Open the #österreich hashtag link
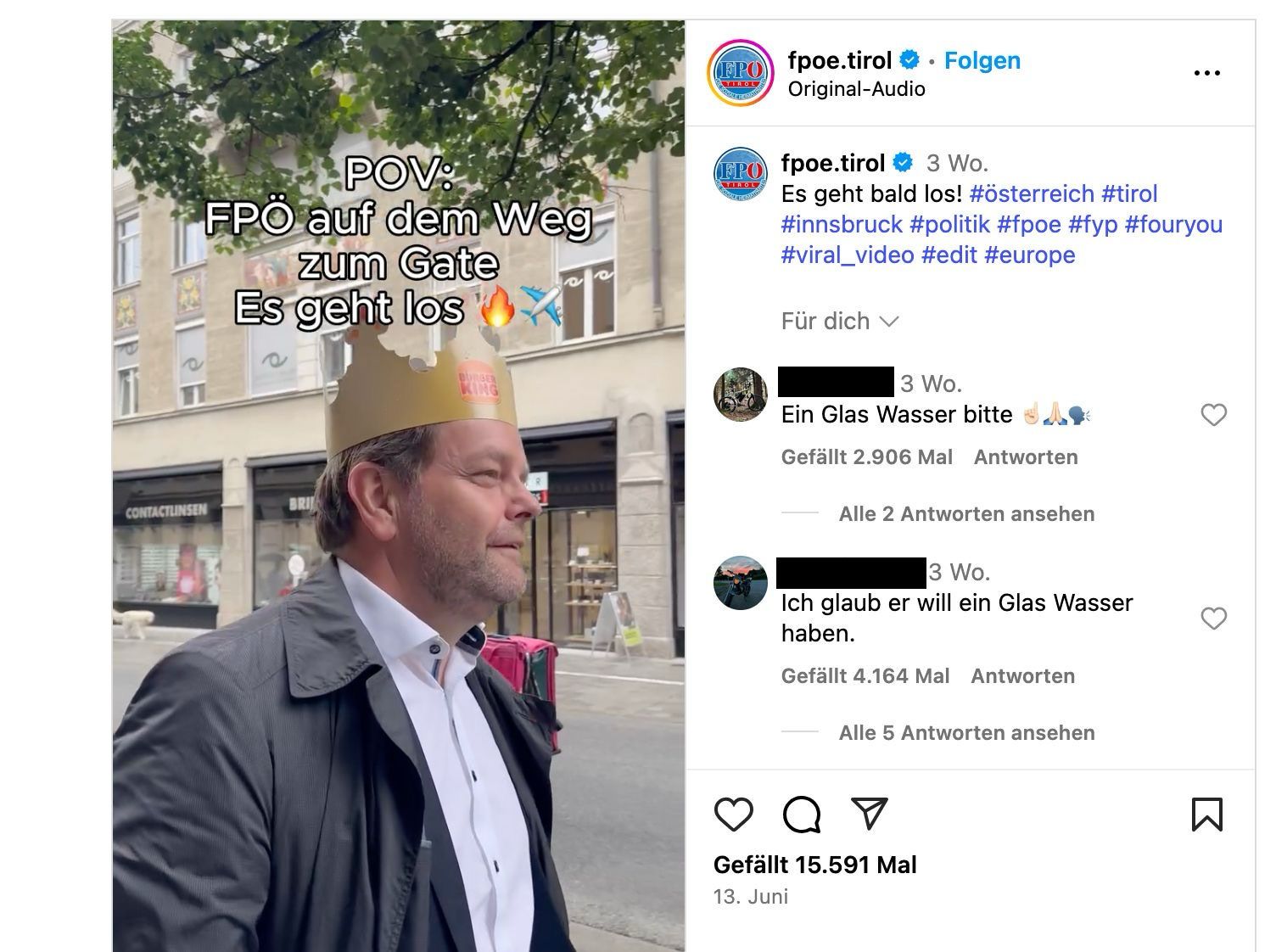 coord(1032,193)
